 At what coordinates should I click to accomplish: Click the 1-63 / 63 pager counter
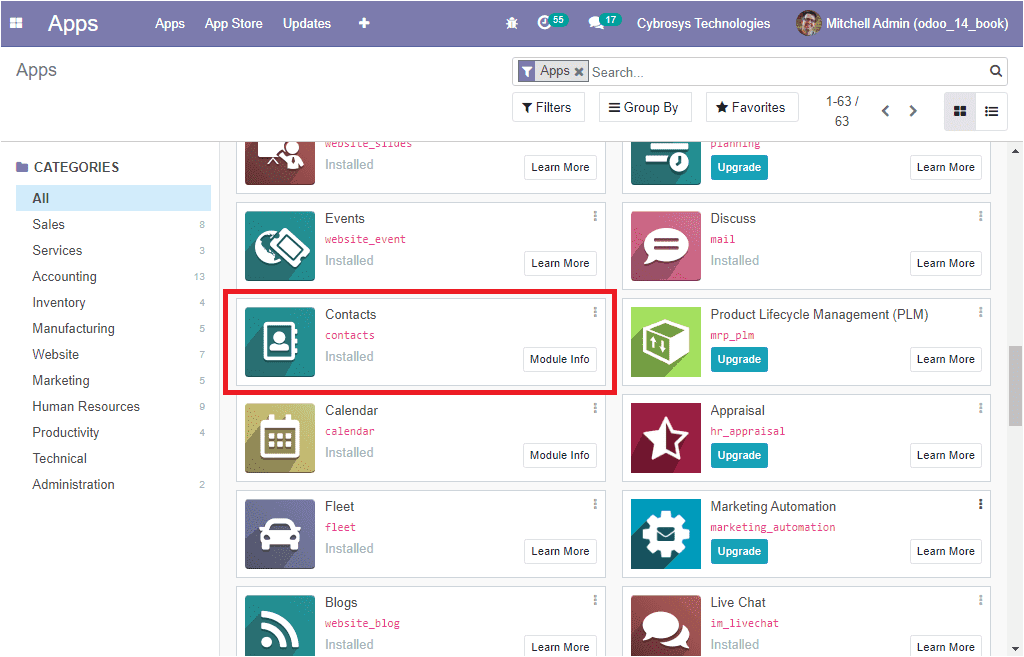(x=842, y=111)
